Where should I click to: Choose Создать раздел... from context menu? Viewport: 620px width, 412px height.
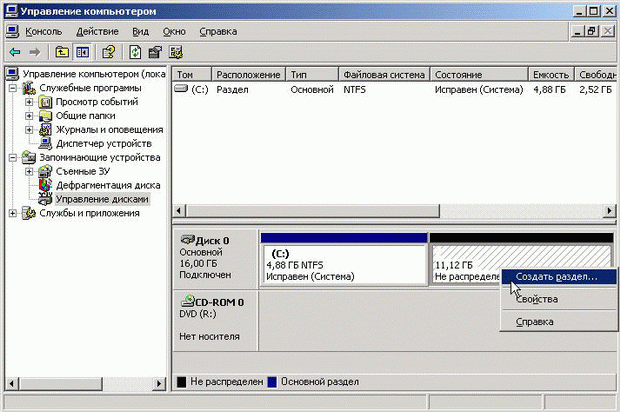pos(559,277)
